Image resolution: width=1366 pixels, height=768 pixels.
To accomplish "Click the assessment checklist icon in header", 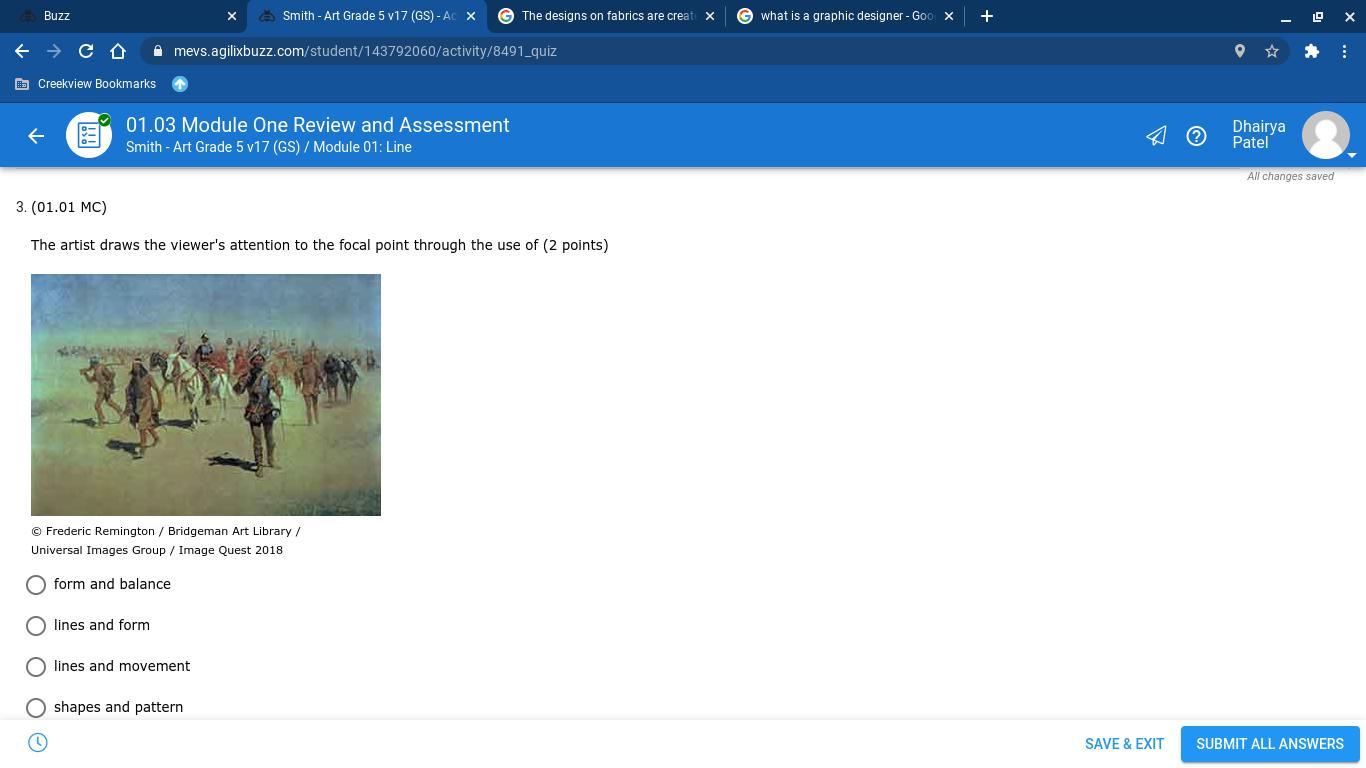I will [89, 135].
